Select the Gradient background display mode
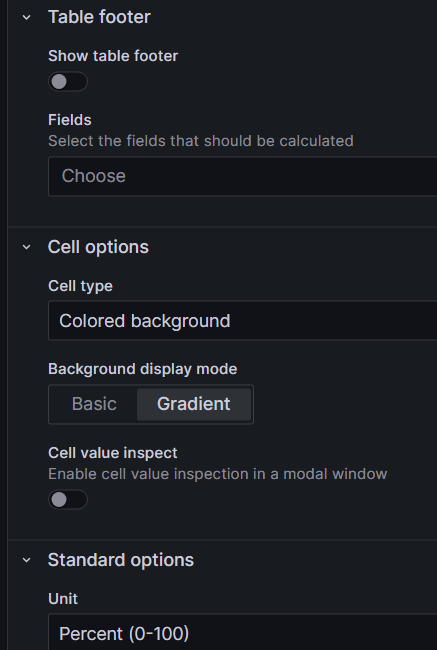 point(194,404)
